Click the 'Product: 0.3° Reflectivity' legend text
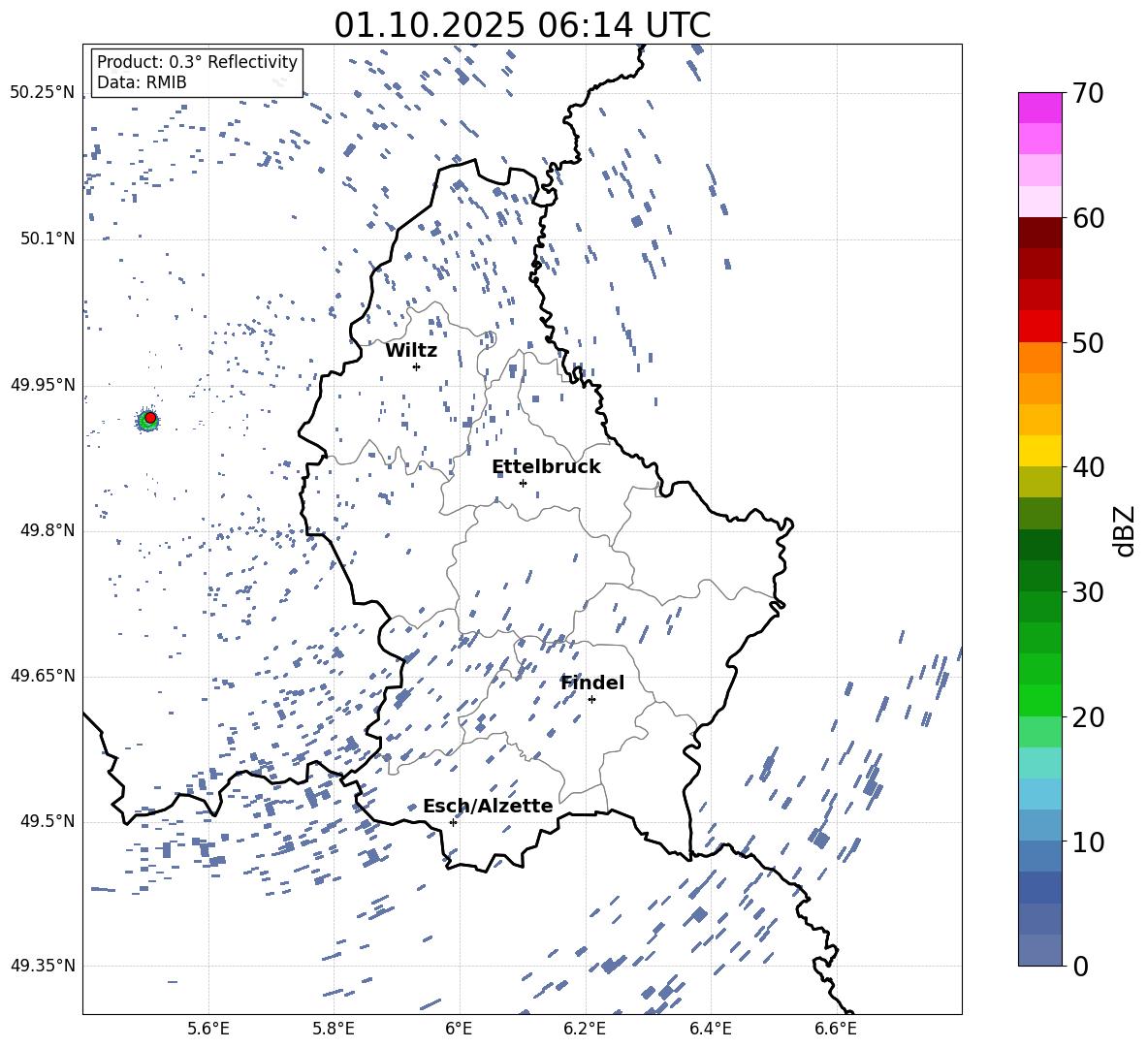The image size is (1148, 1048). 197,61
